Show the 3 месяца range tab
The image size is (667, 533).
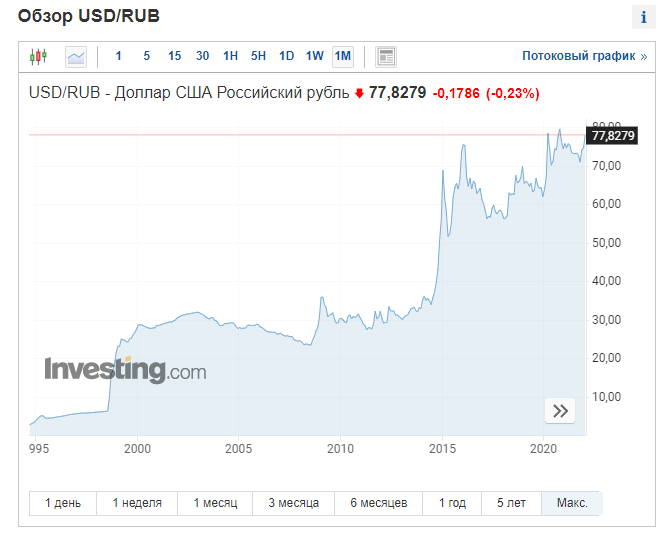coord(294,503)
